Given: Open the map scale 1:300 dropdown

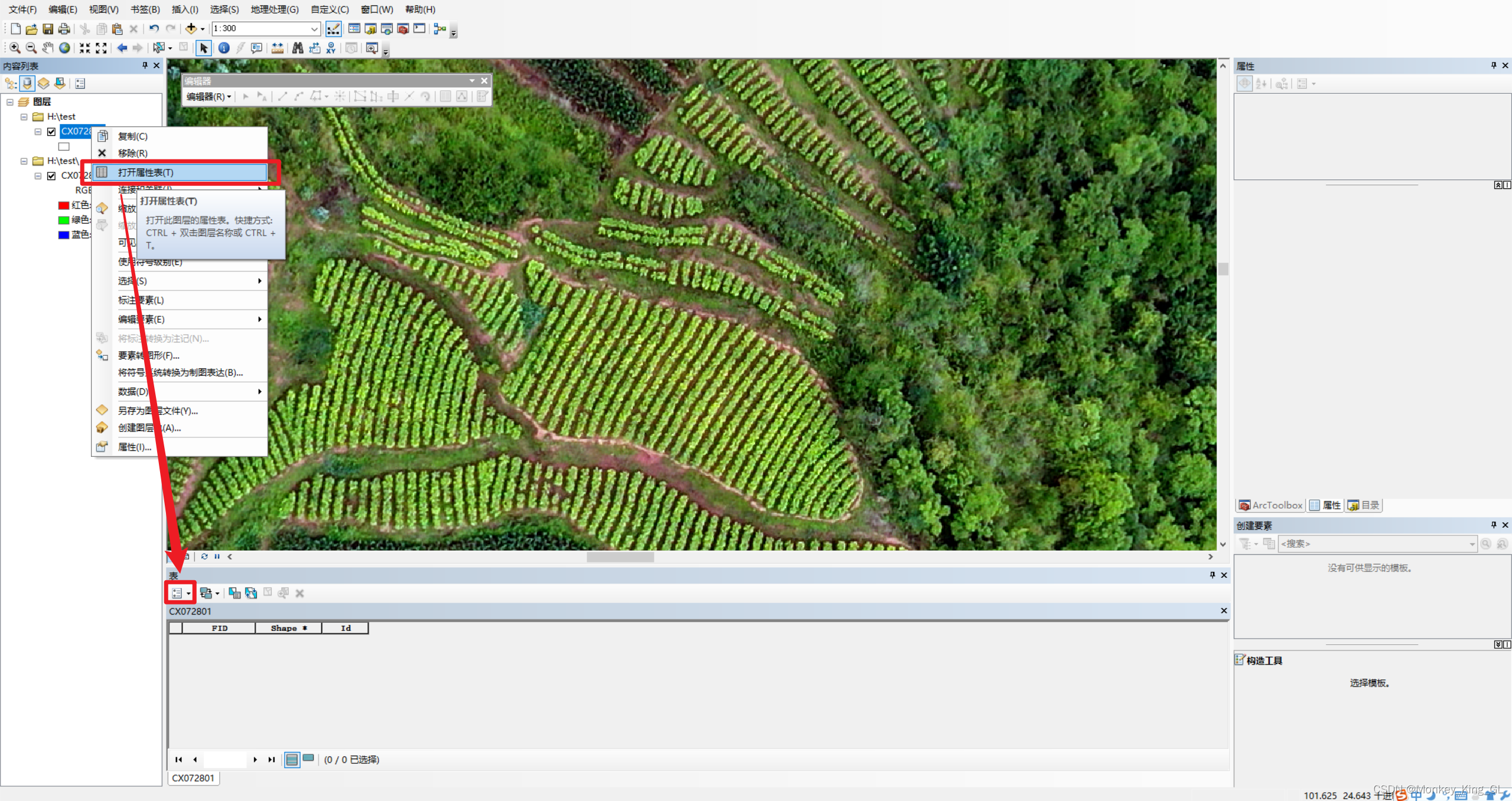Looking at the screenshot, I should tap(314, 28).
